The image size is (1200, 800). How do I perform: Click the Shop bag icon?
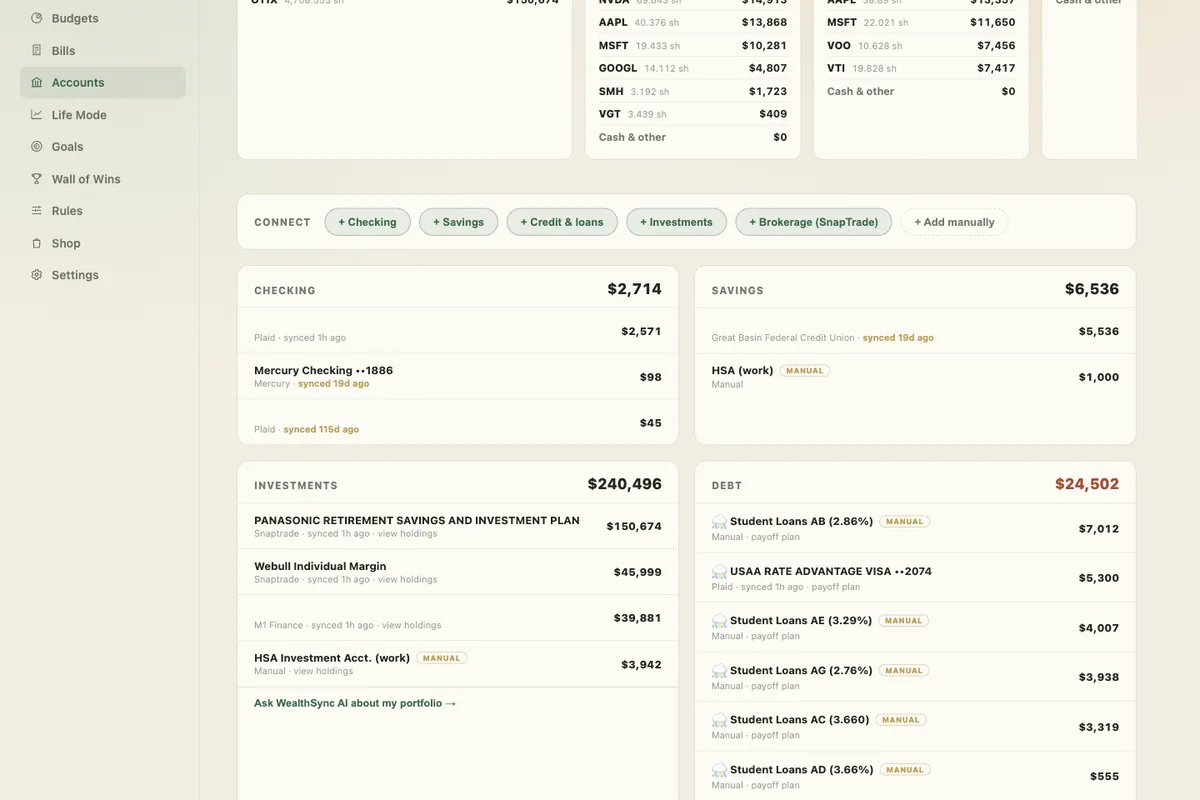[37, 243]
